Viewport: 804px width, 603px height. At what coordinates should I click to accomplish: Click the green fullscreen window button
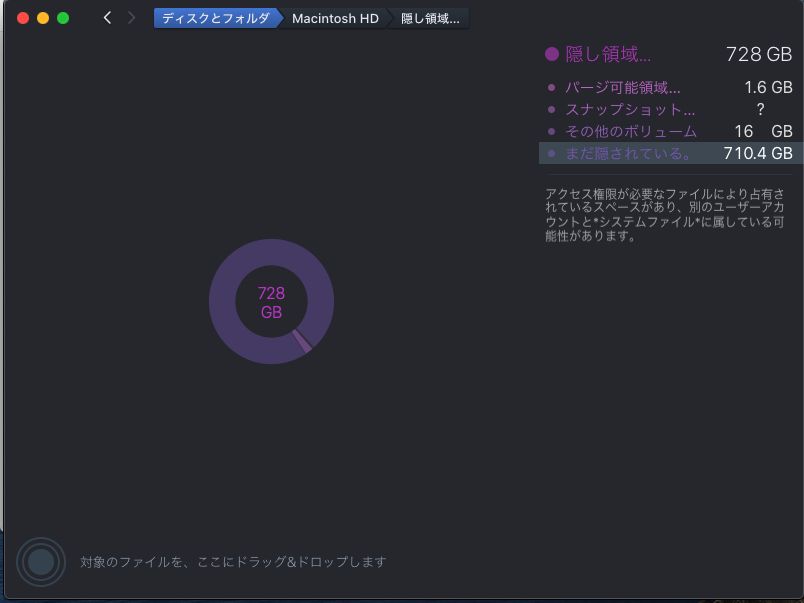(63, 18)
